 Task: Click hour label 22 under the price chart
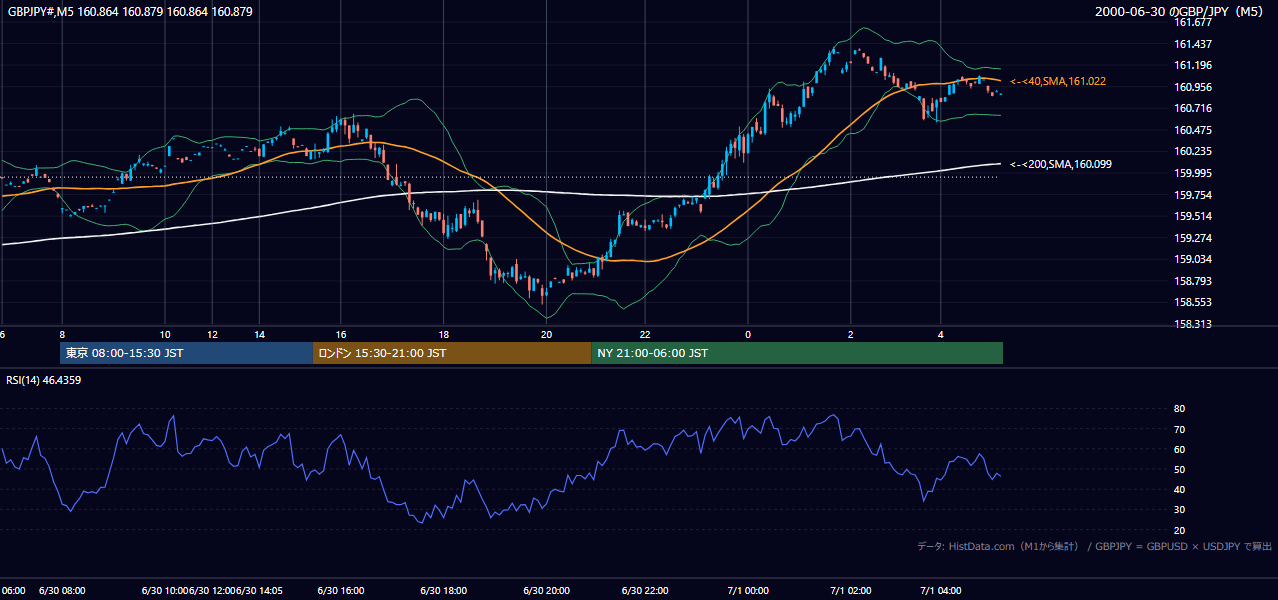coord(645,334)
